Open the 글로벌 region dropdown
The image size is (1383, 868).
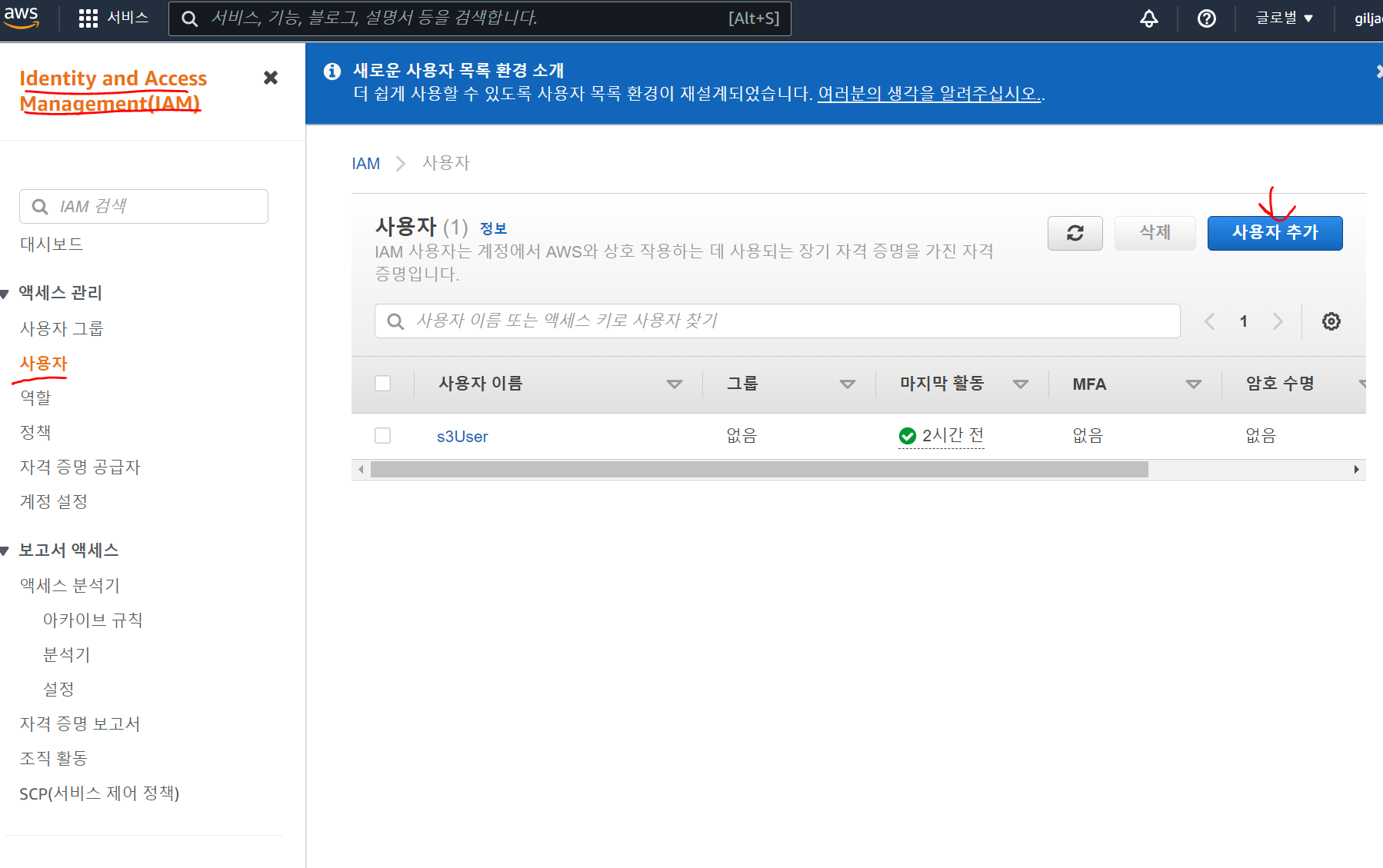tap(1284, 18)
